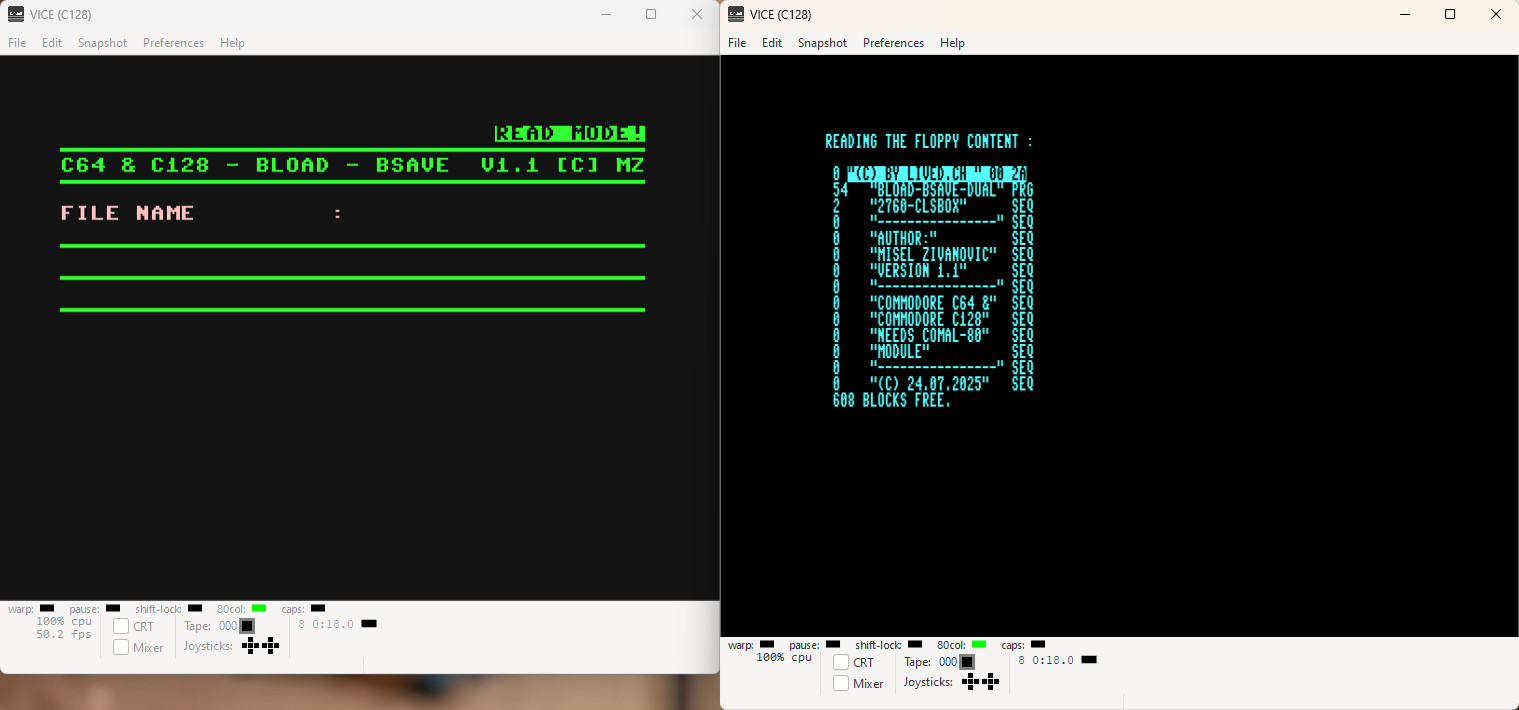
Task: Click tape control icon in left window status bar
Action: [247, 626]
